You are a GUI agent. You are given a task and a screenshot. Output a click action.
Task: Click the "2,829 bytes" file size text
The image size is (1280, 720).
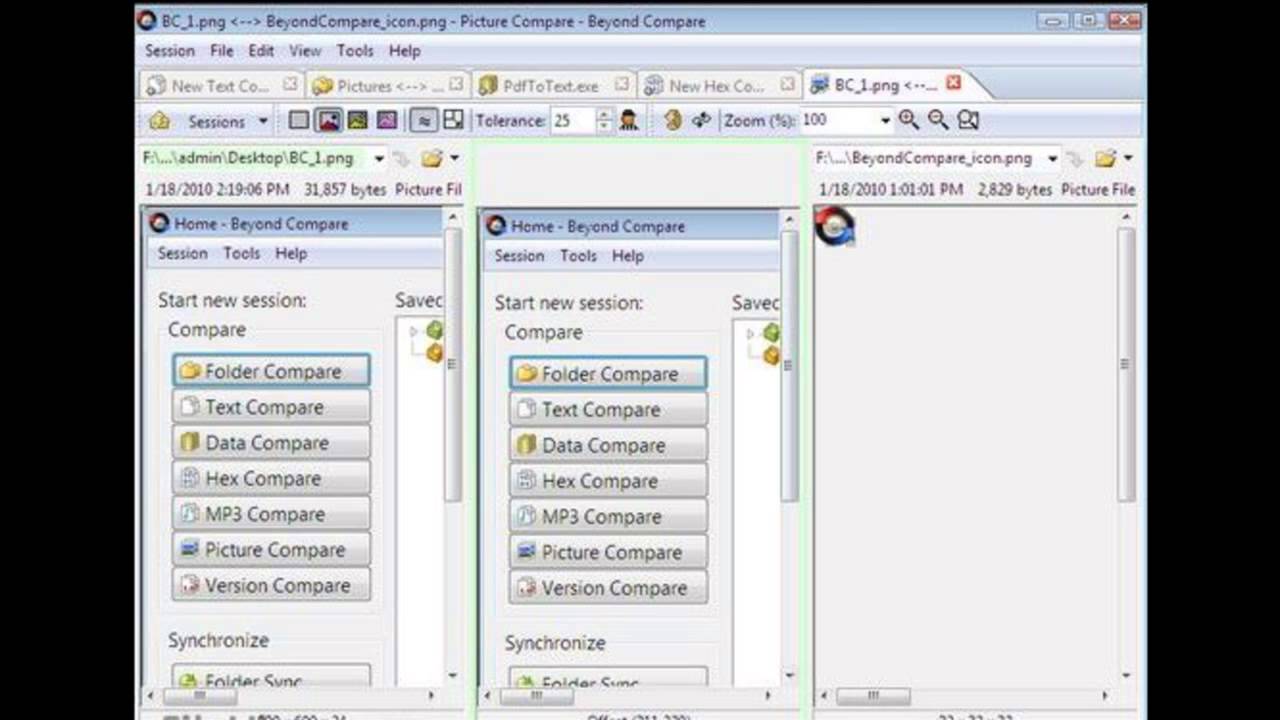[1014, 189]
